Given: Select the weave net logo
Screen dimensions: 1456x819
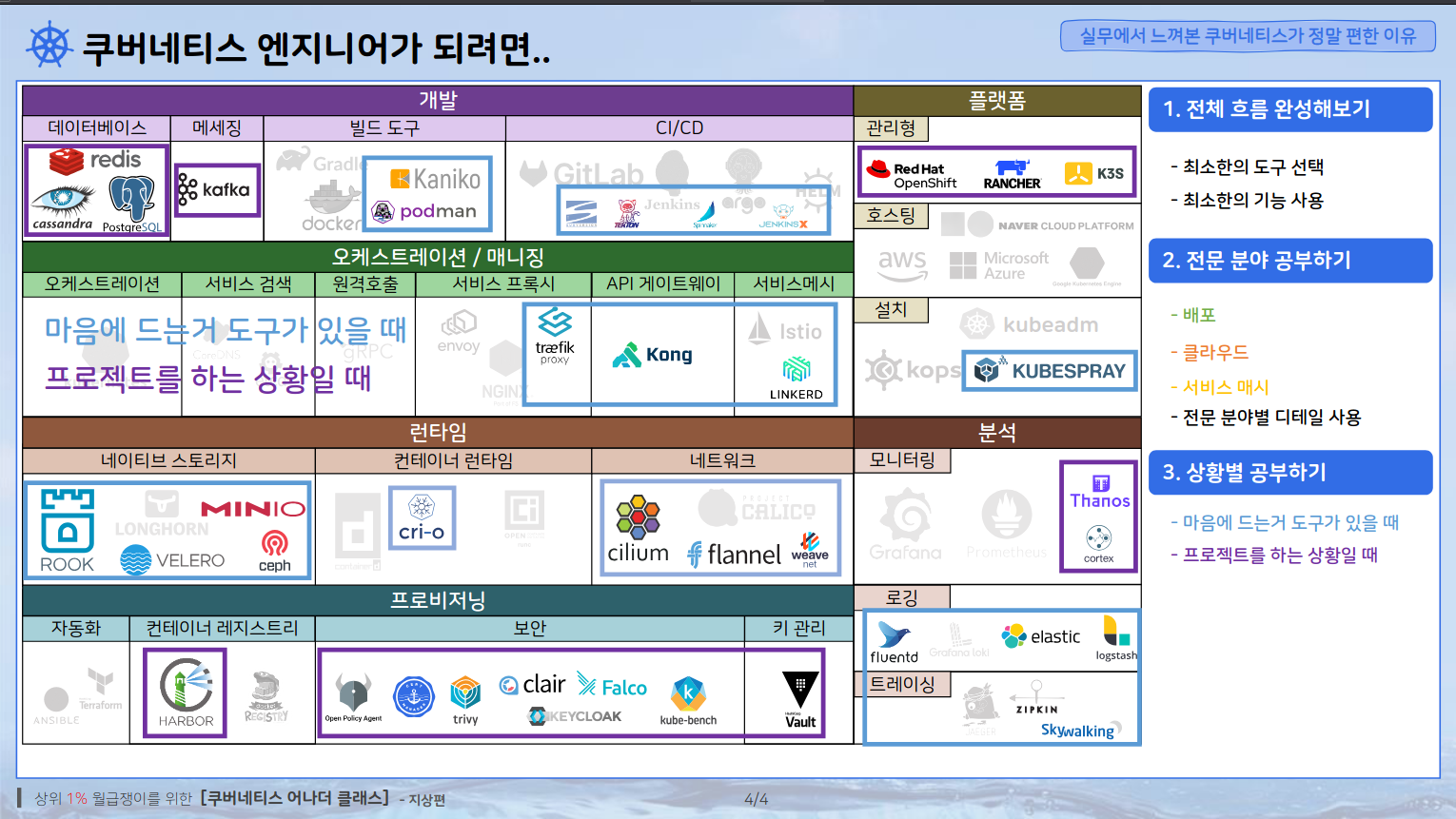Looking at the screenshot, I should [x=810, y=550].
